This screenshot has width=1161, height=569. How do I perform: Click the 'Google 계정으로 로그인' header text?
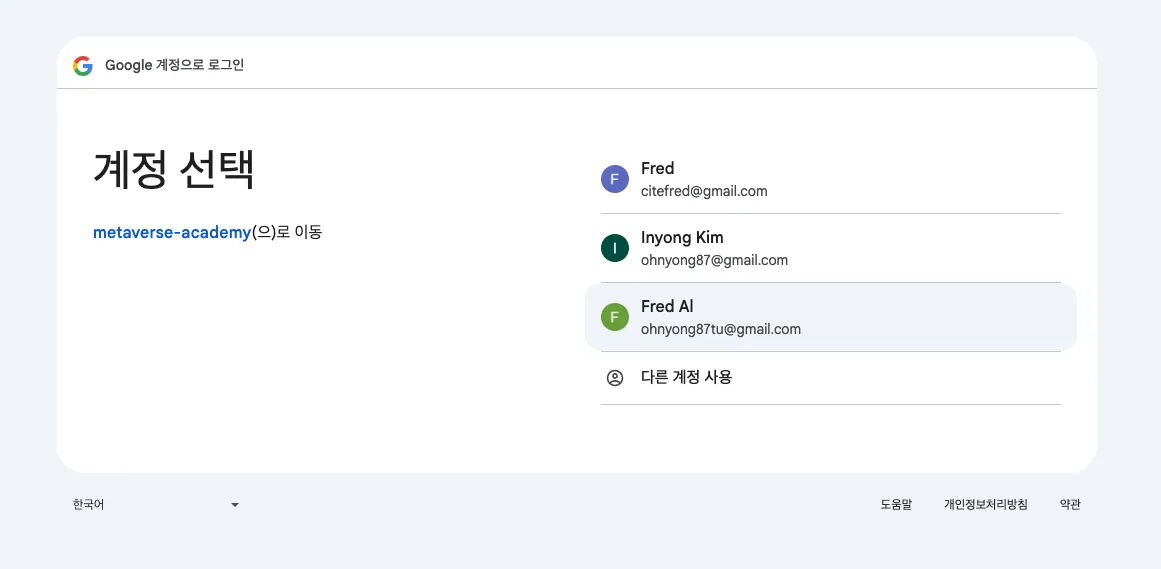click(x=174, y=65)
